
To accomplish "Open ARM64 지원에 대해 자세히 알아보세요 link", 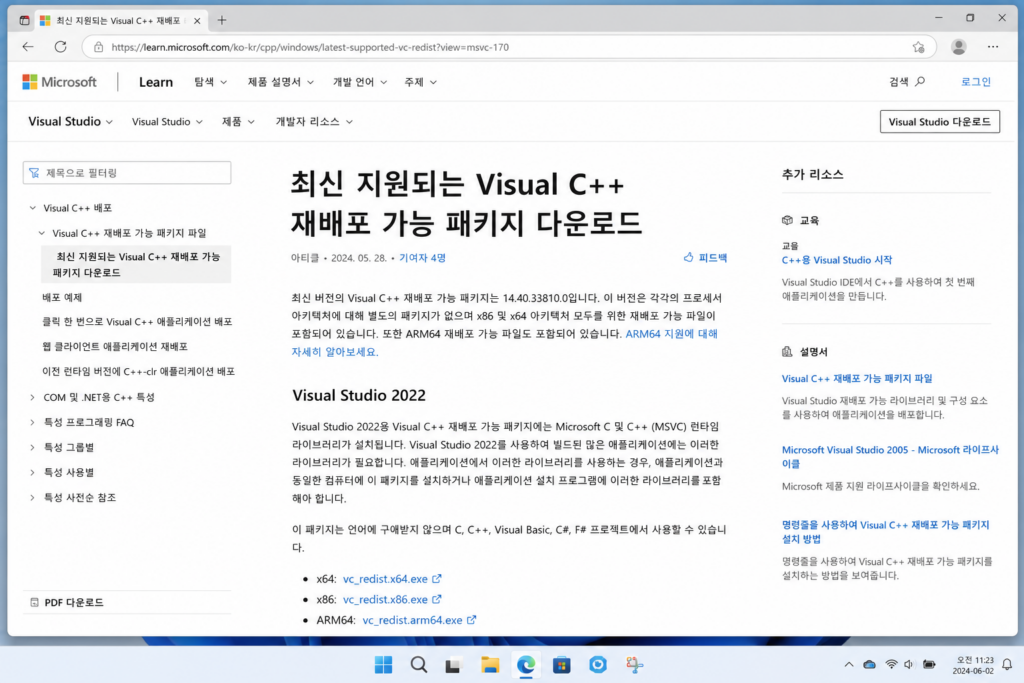I will (671, 334).
